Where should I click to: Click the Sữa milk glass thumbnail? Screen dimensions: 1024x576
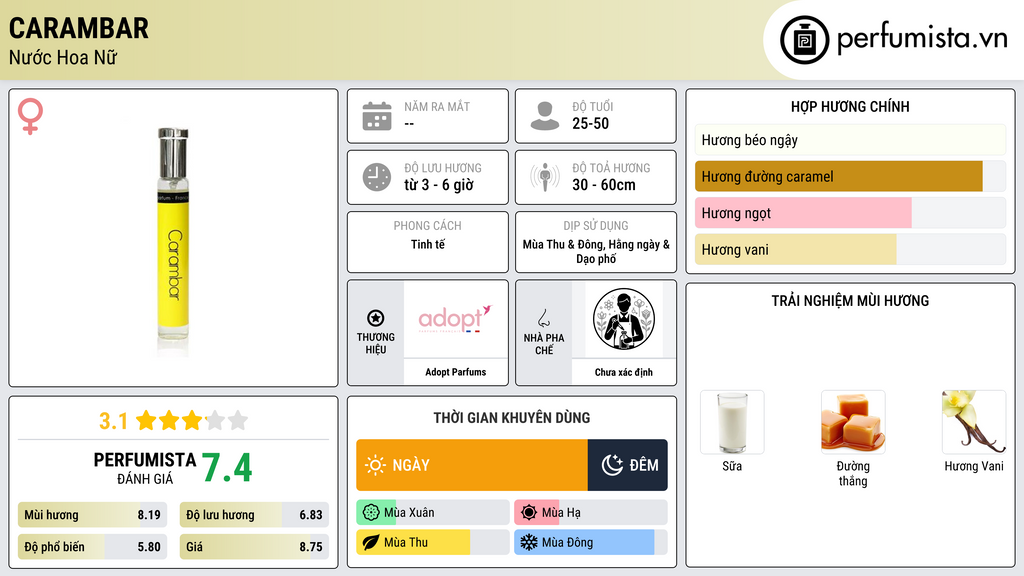tap(732, 422)
